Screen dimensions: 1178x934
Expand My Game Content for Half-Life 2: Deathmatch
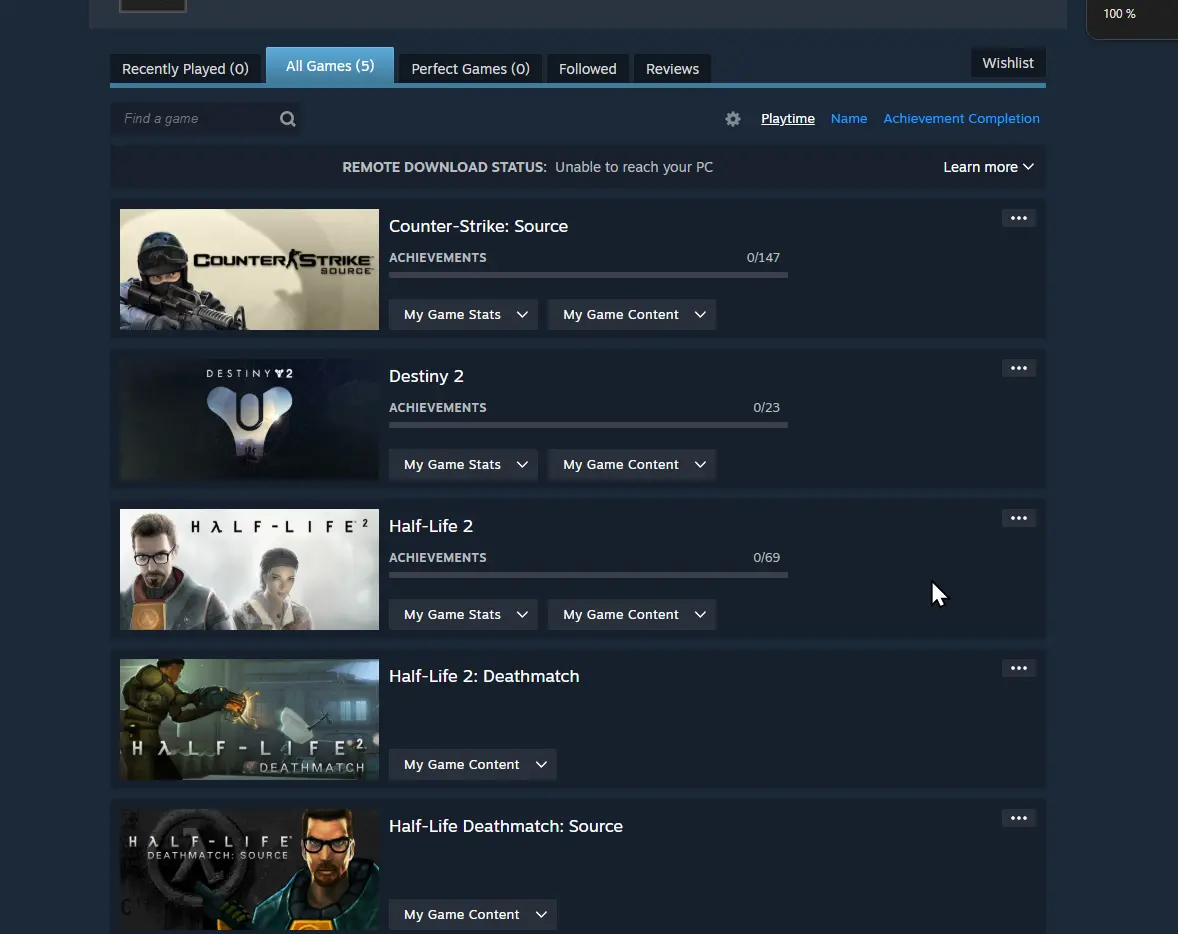pyautogui.click(x=473, y=764)
